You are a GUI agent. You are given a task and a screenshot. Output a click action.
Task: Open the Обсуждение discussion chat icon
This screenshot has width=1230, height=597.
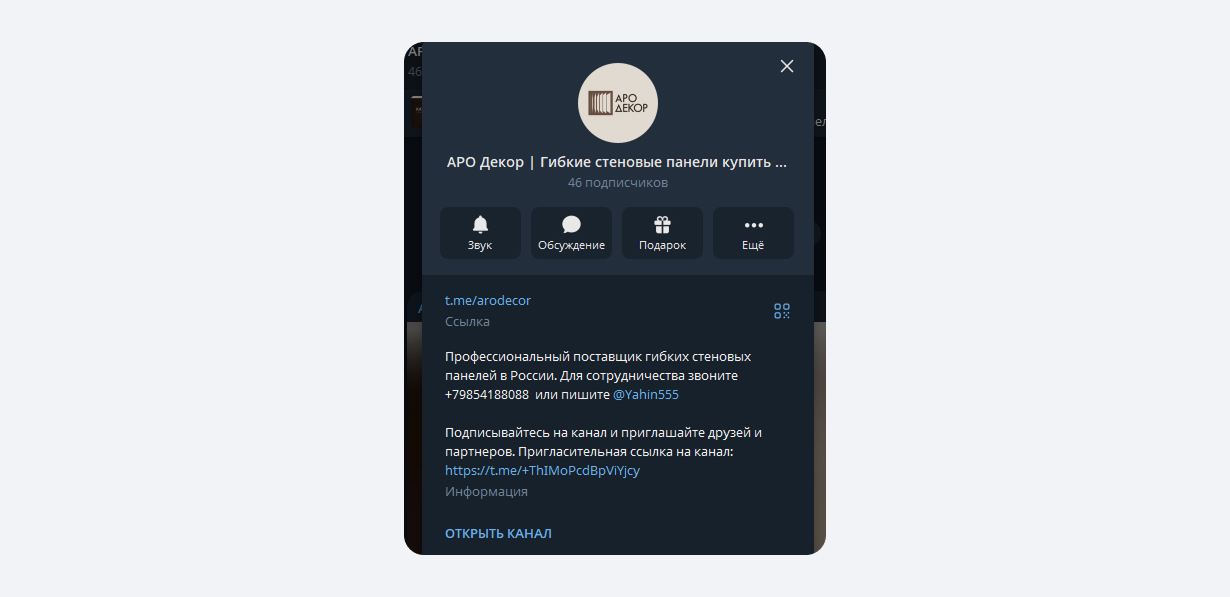click(571, 233)
